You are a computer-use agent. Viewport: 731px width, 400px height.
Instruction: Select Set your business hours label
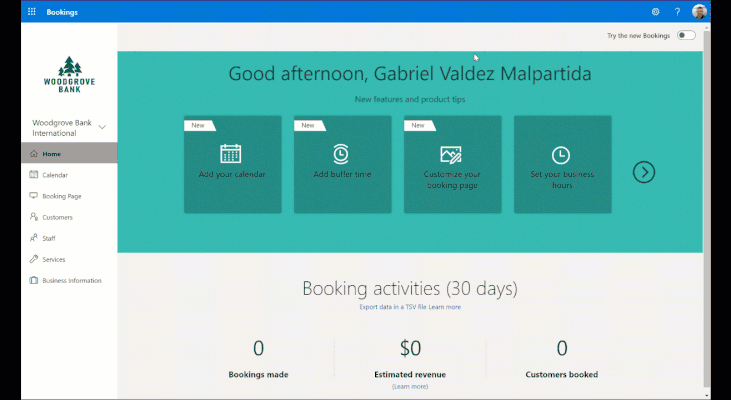pyautogui.click(x=562, y=180)
